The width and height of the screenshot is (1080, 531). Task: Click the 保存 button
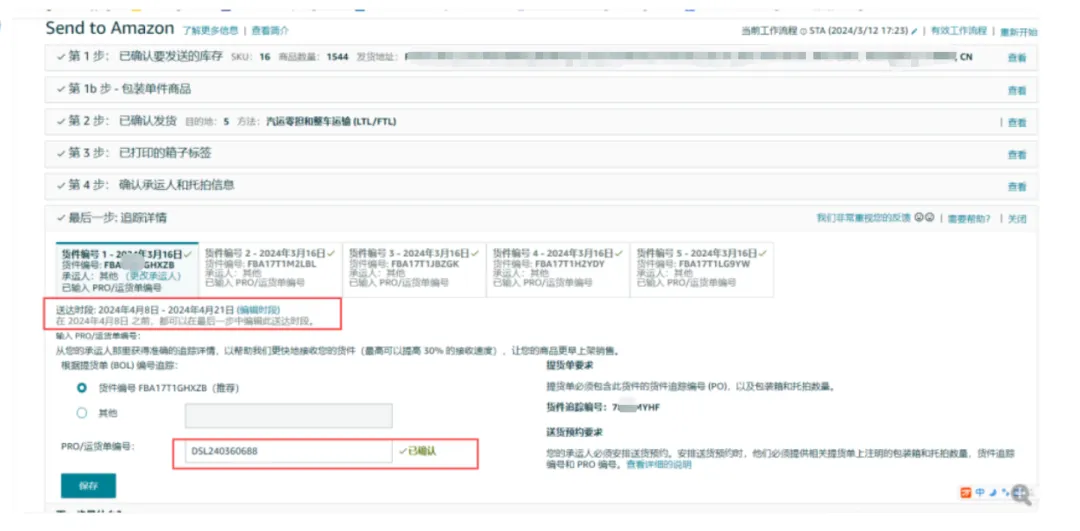[88, 486]
